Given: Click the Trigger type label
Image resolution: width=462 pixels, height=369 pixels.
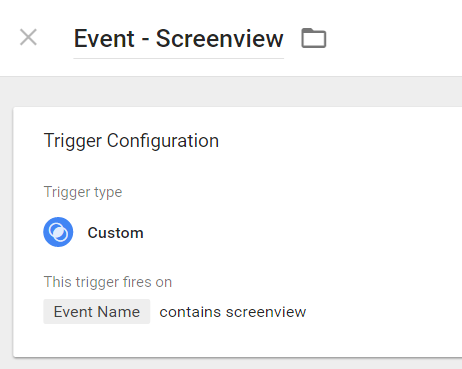Looking at the screenshot, I should click(83, 192).
